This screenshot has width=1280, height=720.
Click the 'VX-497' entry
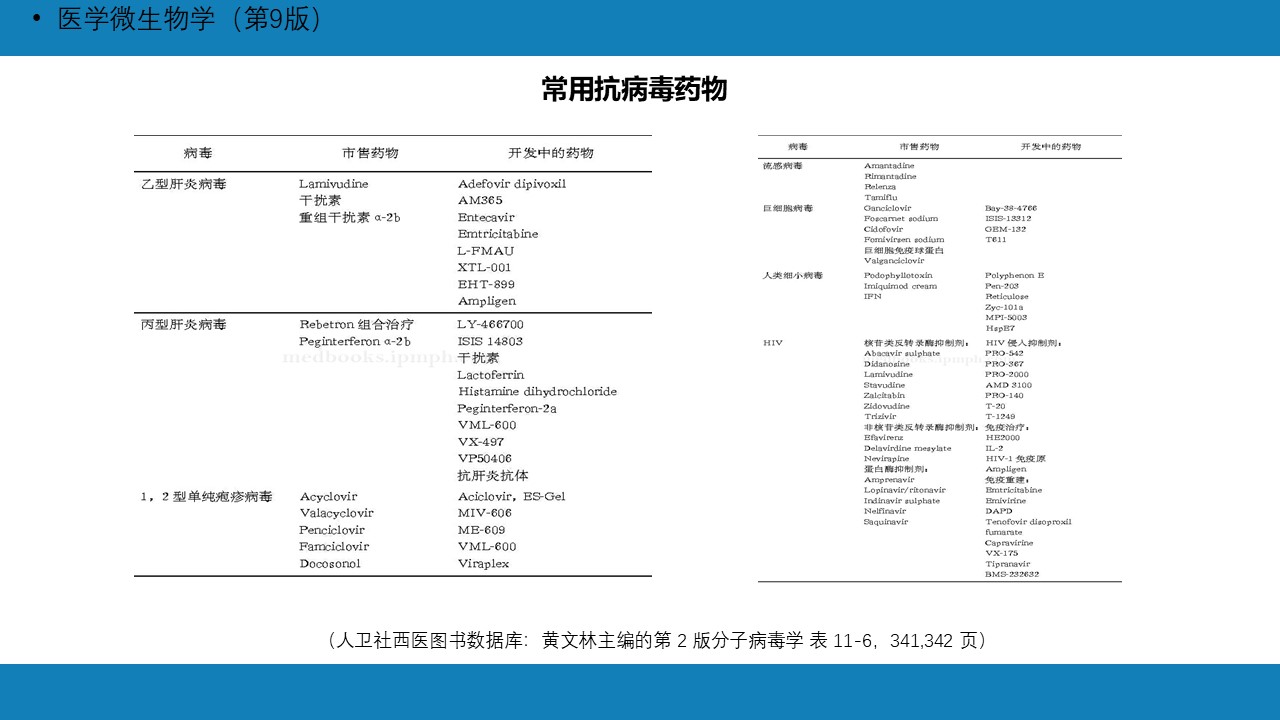481,442
